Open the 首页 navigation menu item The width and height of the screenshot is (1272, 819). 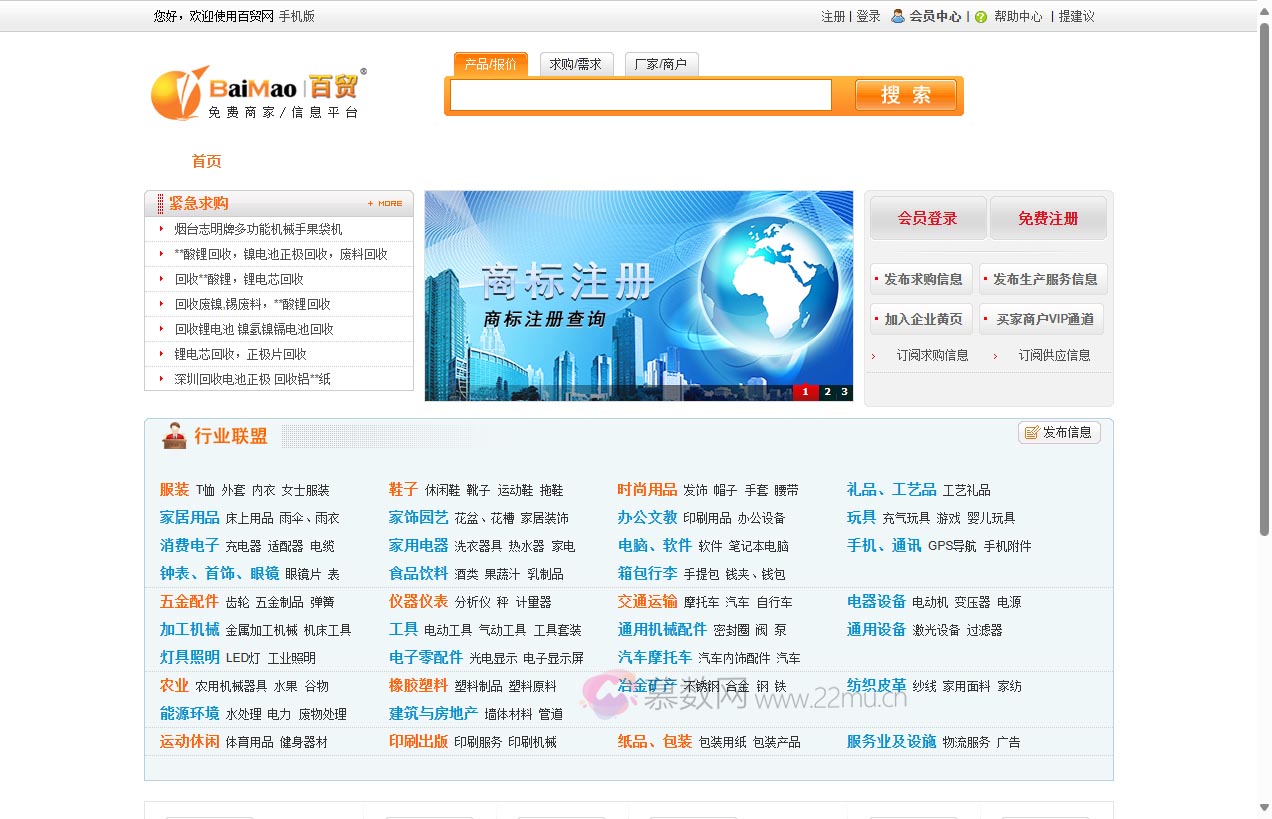[x=206, y=161]
